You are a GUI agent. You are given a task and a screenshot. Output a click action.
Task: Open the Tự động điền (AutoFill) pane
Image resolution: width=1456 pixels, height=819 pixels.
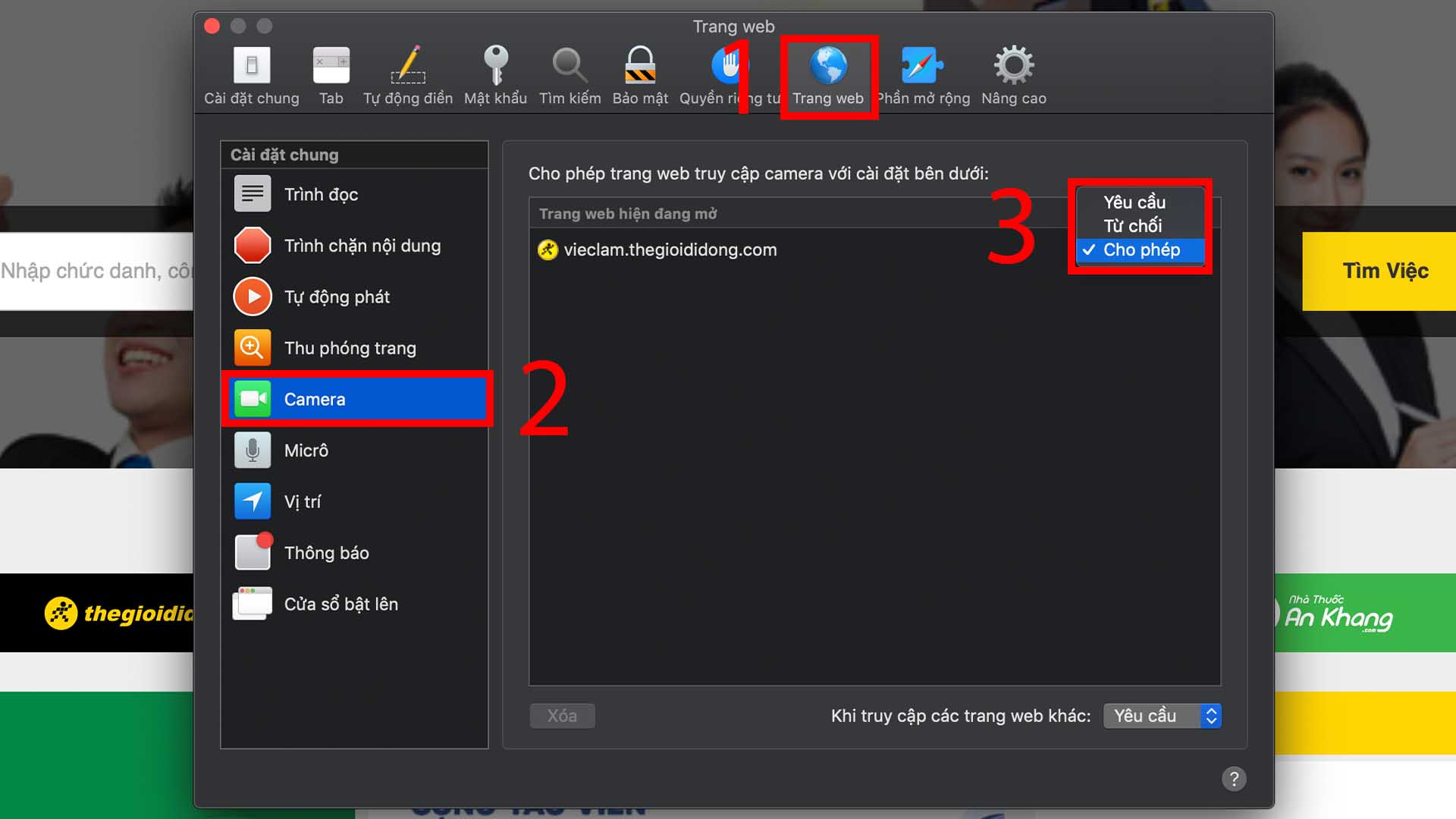coord(408,76)
